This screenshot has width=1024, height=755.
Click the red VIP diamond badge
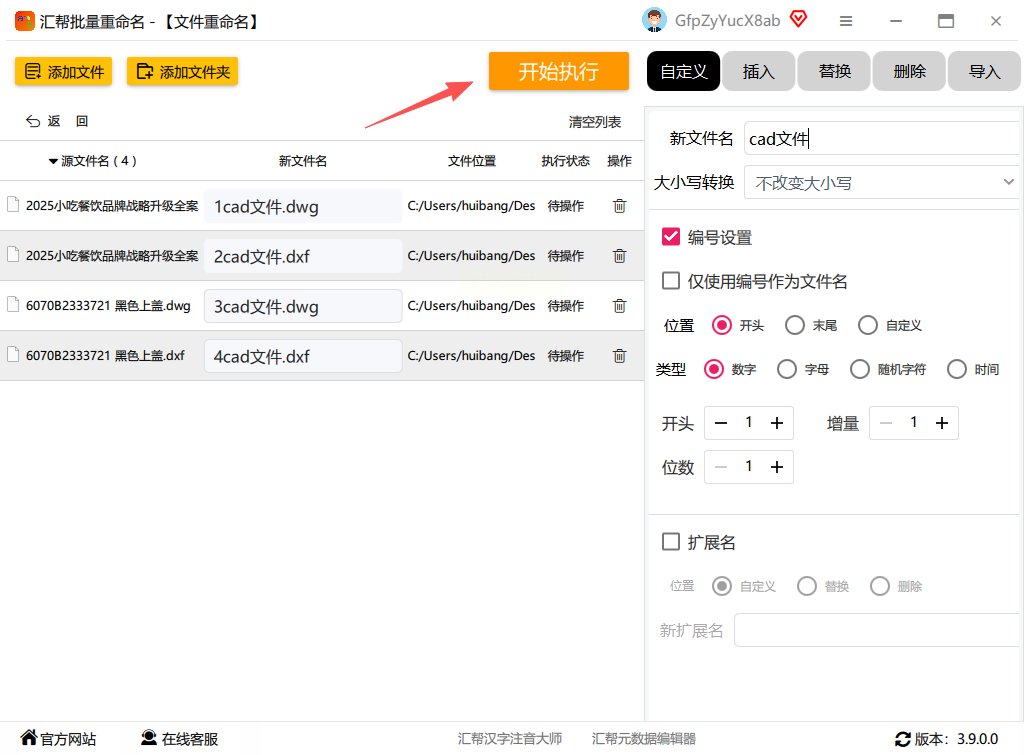(x=798, y=19)
